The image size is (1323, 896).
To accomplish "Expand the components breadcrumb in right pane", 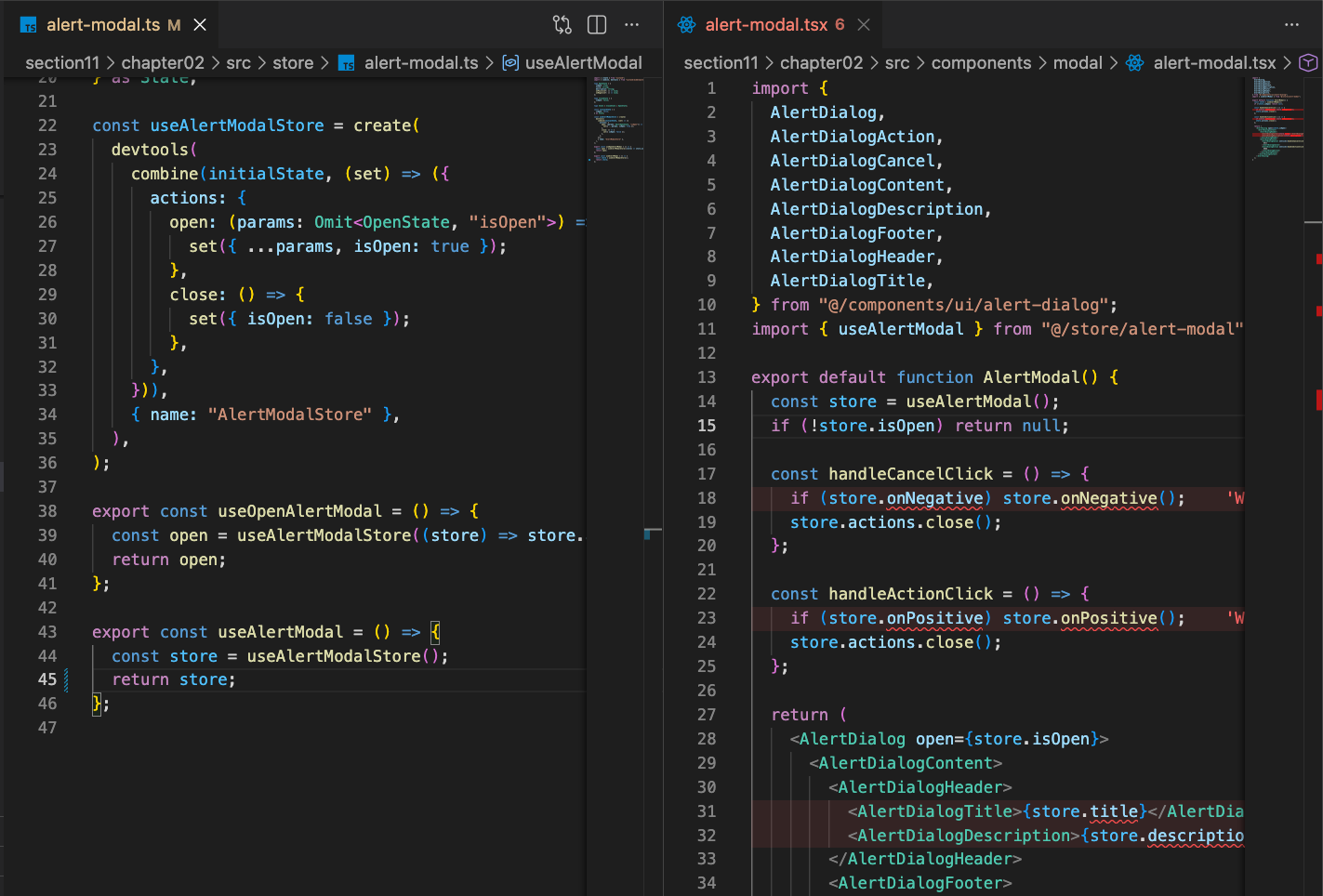I will pos(981,62).
